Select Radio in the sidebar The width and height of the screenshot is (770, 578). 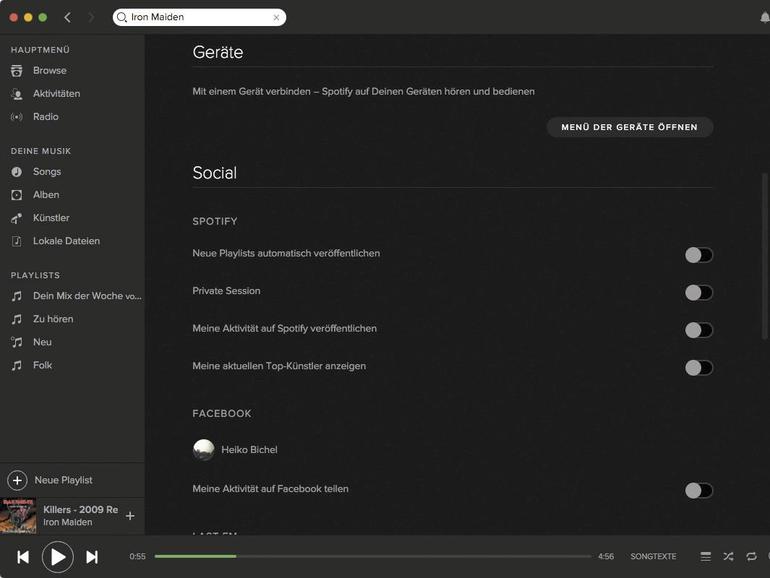pyautogui.click(x=46, y=117)
